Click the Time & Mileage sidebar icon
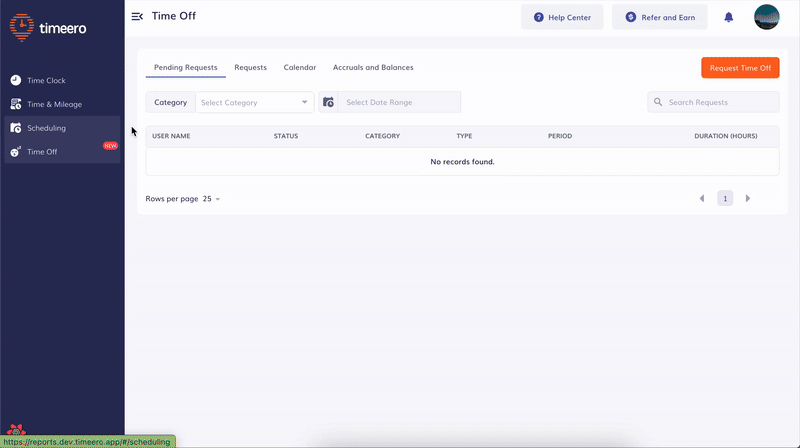Screen dimensions: 800x448 [15, 104]
